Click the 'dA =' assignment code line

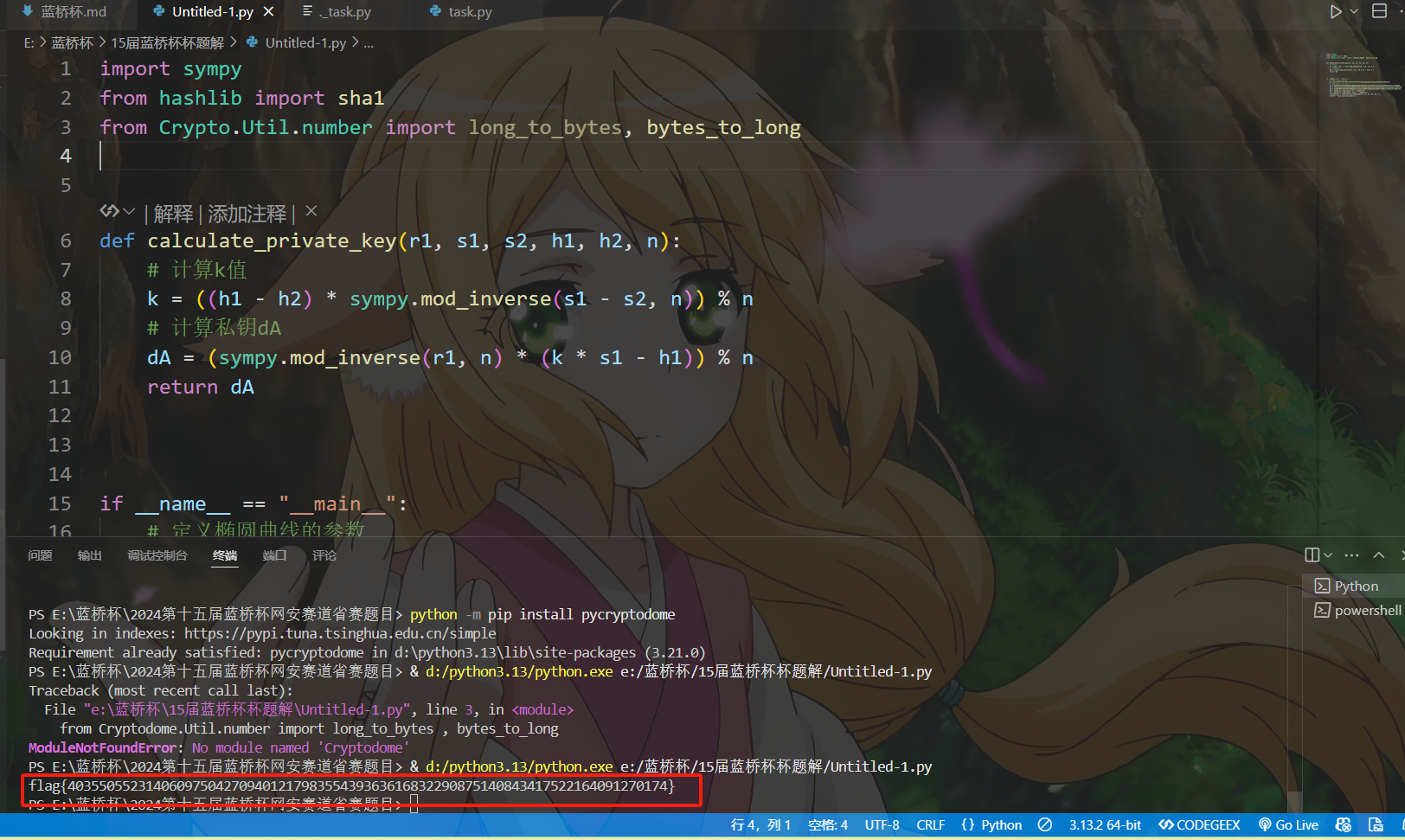tap(450, 358)
